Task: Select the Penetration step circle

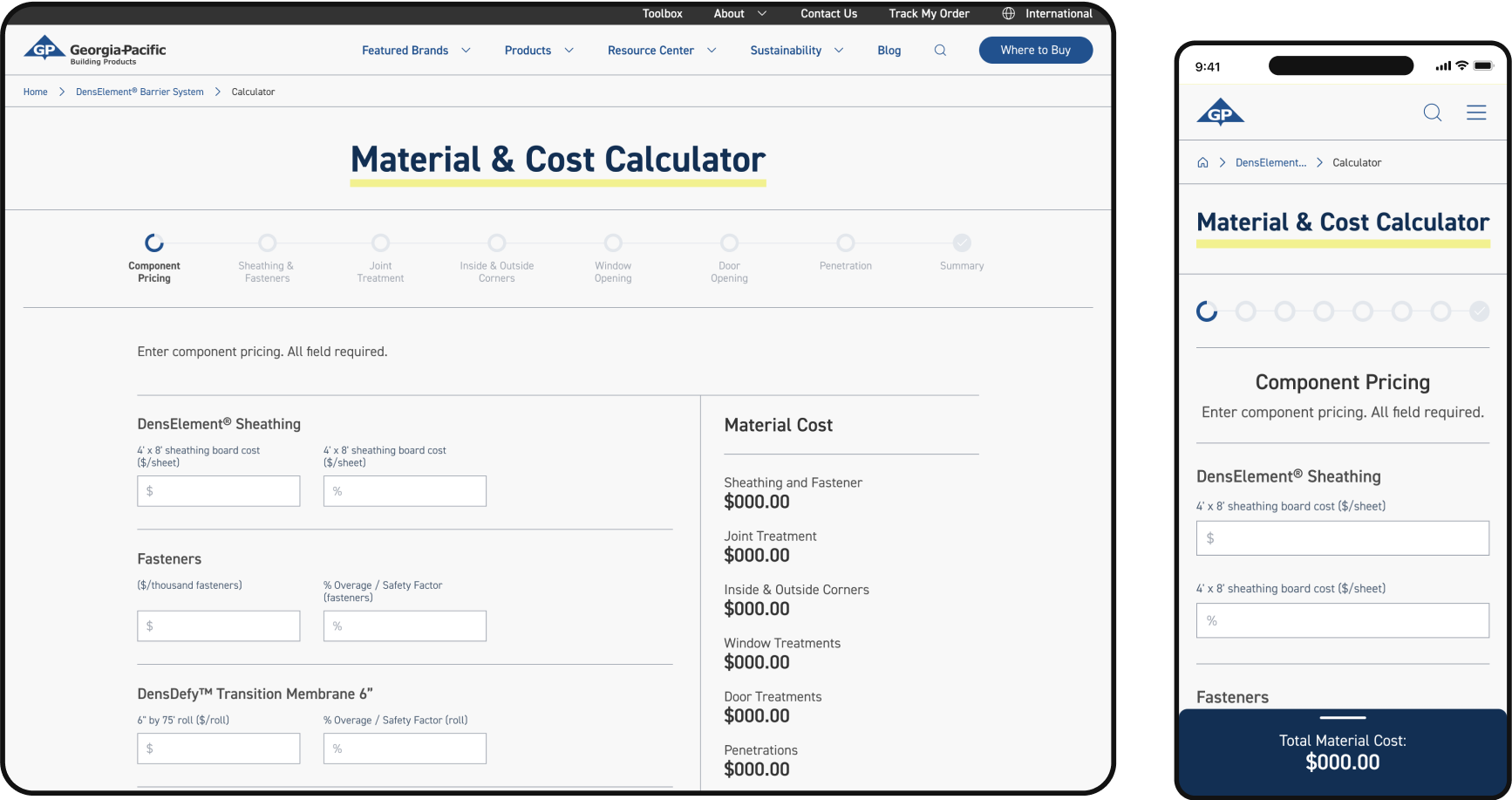Action: [846, 243]
